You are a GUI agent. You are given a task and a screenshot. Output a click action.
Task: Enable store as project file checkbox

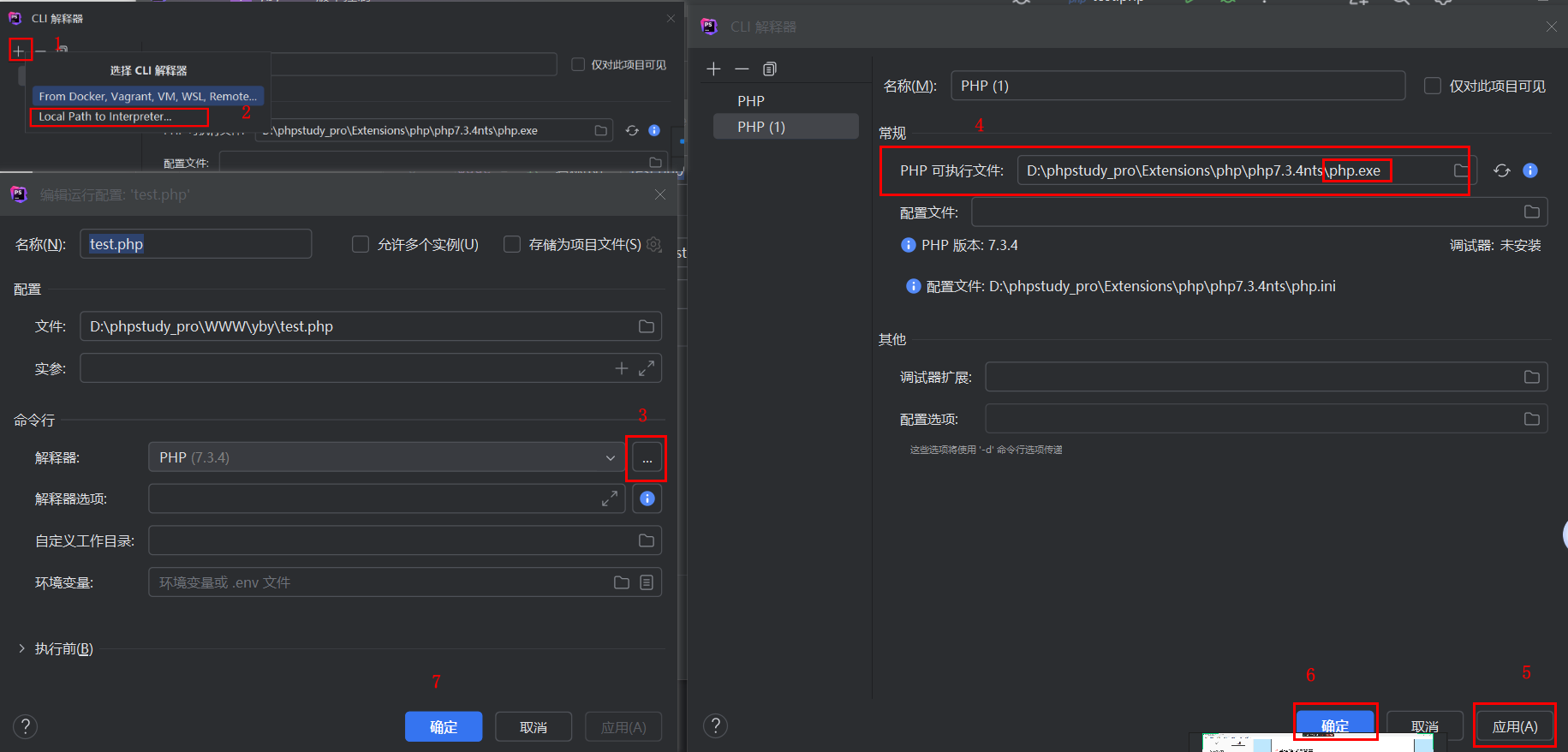pos(512,244)
